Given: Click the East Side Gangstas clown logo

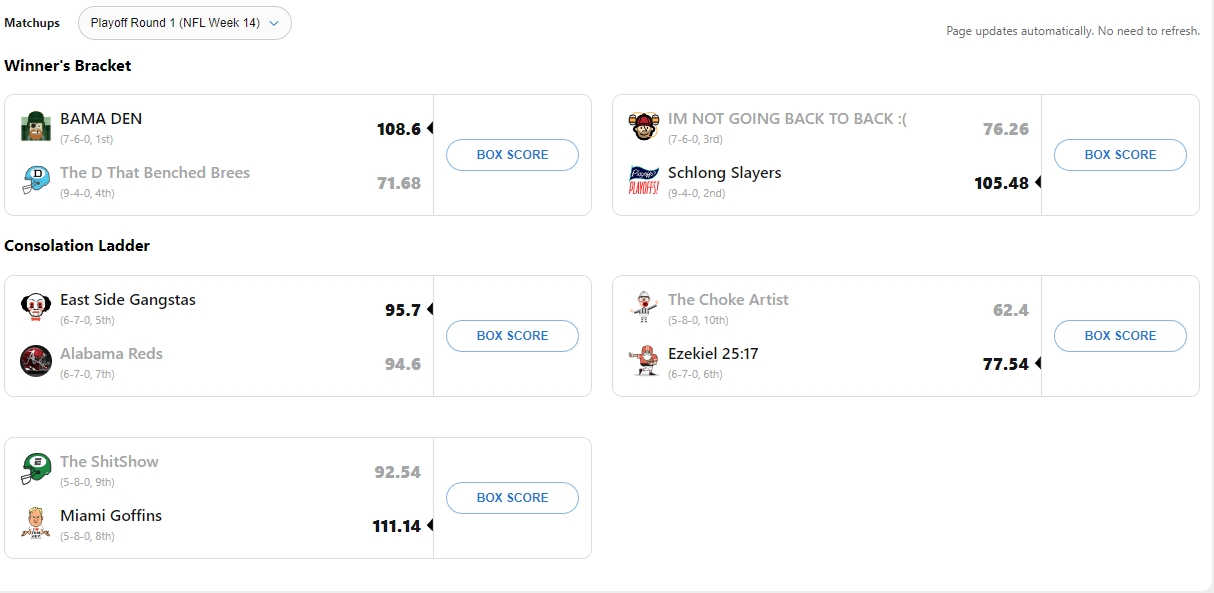Looking at the screenshot, I should 36,308.
